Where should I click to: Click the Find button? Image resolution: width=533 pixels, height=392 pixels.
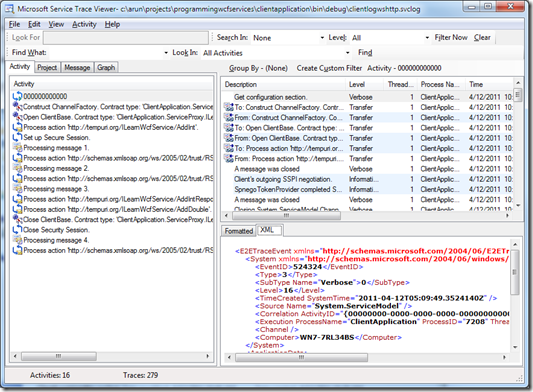coord(365,52)
